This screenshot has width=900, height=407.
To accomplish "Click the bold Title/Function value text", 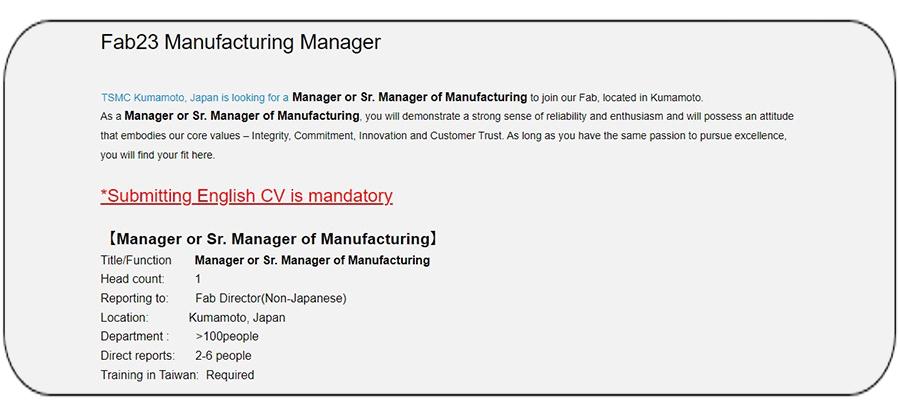I will (312, 260).
